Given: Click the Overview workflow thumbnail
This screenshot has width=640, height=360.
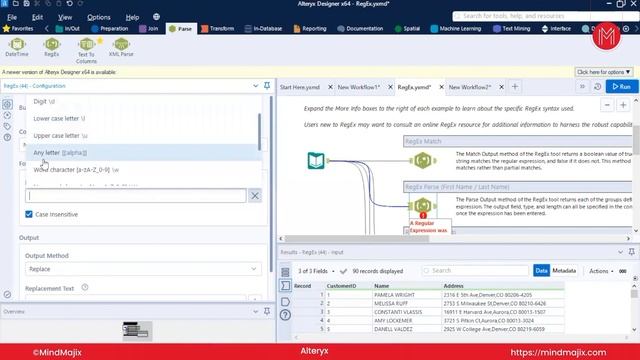Looking at the screenshot, I should (137, 331).
